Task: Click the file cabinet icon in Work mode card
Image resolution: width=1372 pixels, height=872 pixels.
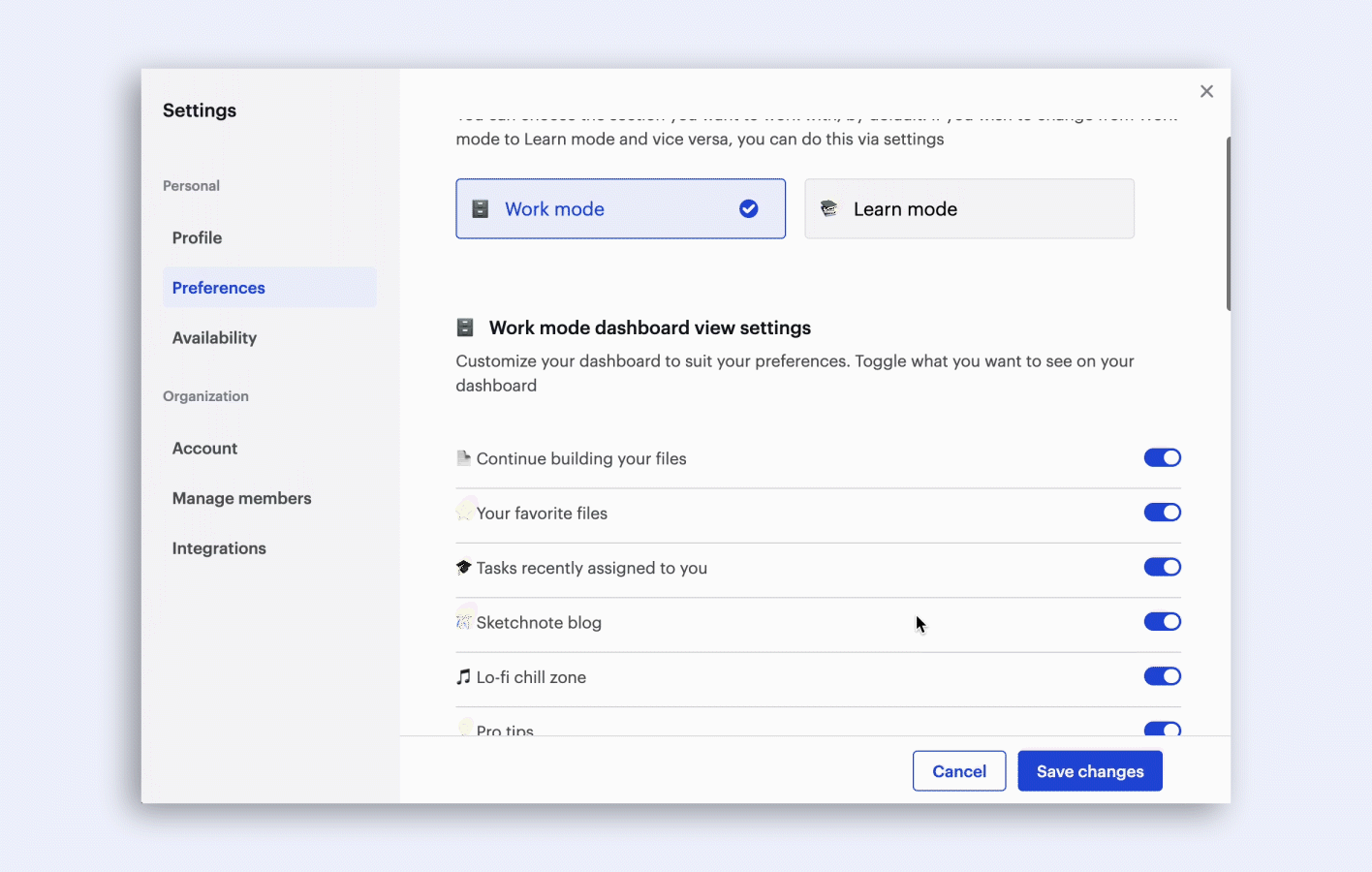Action: pyautogui.click(x=480, y=209)
